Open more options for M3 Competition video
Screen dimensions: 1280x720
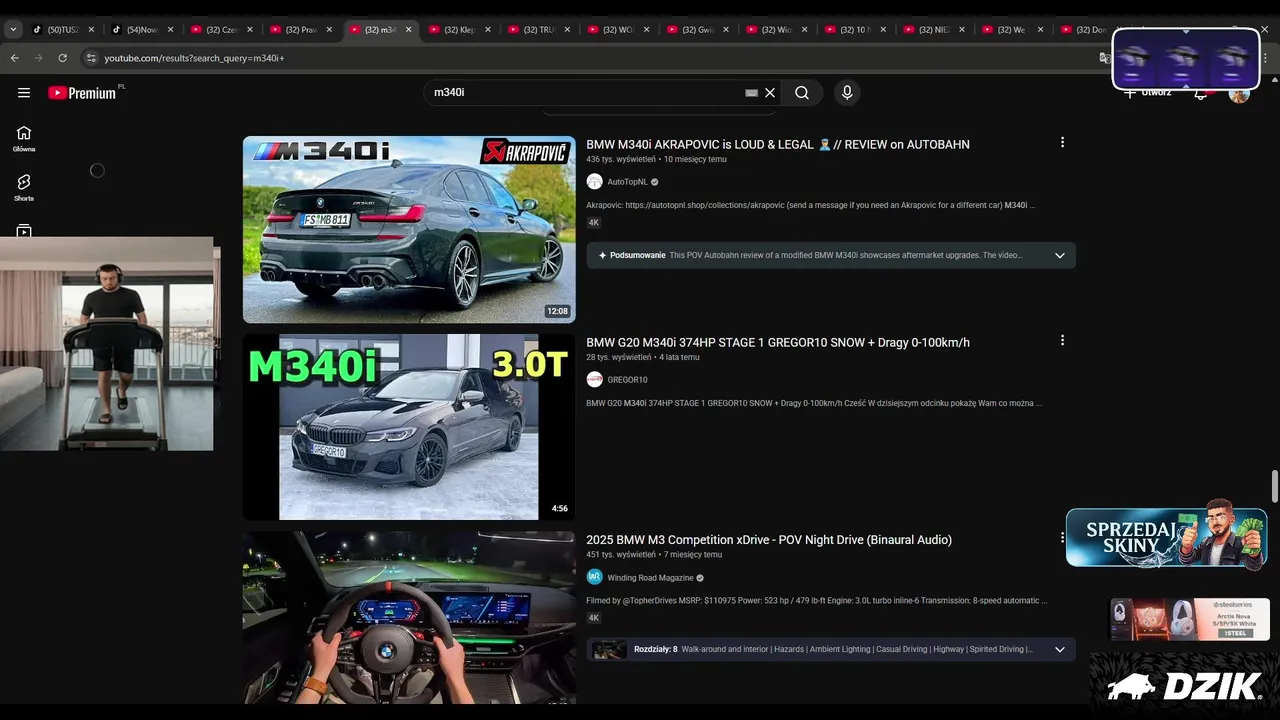[x=1062, y=538]
